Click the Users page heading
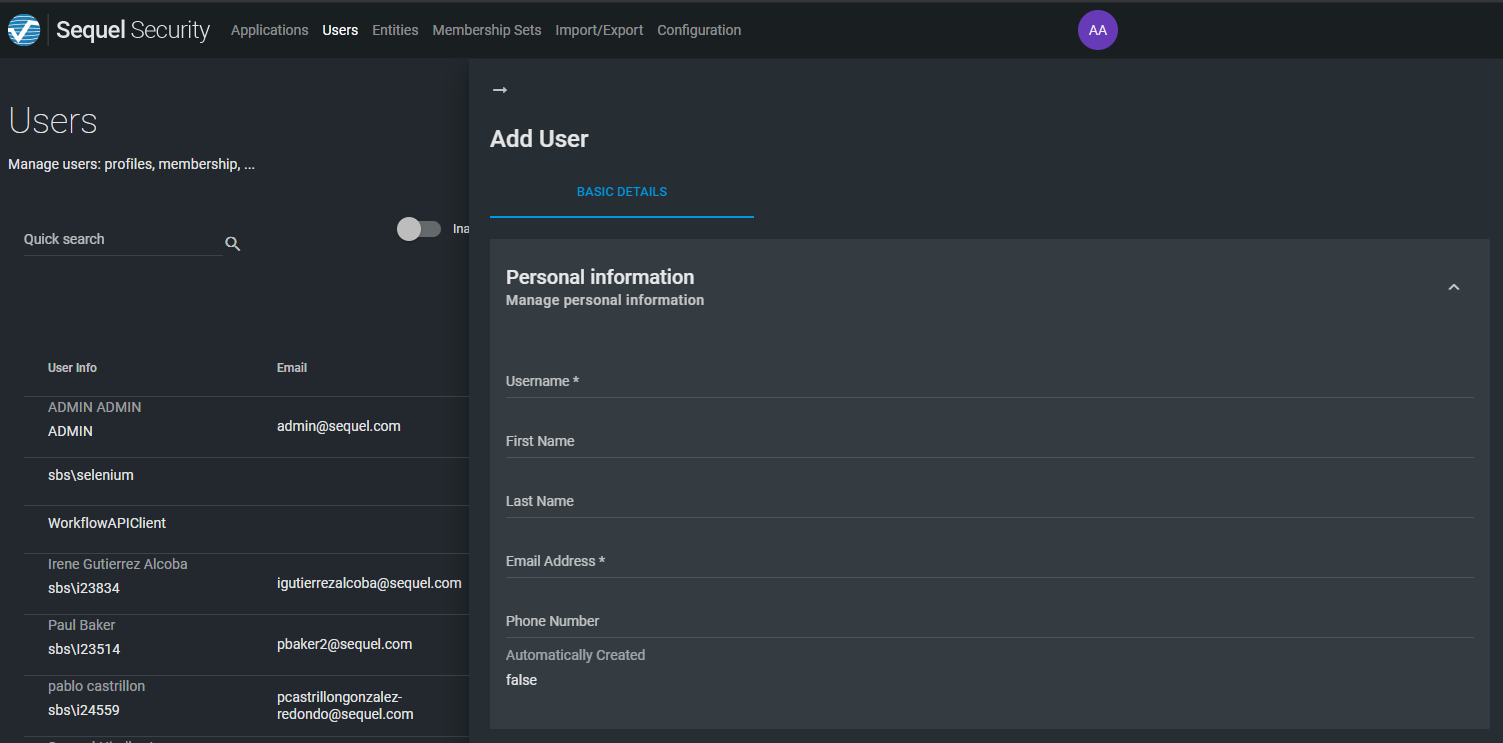This screenshot has width=1503, height=743. tap(53, 121)
